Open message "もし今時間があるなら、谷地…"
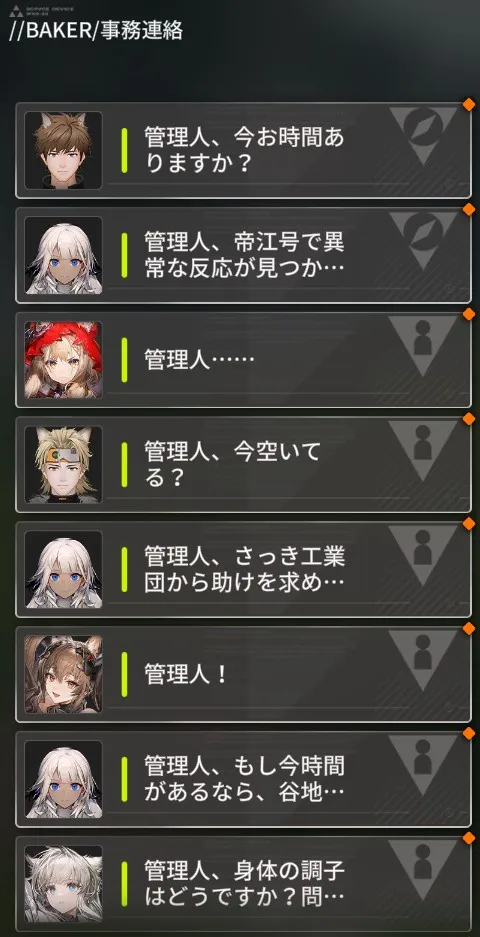 [243, 779]
